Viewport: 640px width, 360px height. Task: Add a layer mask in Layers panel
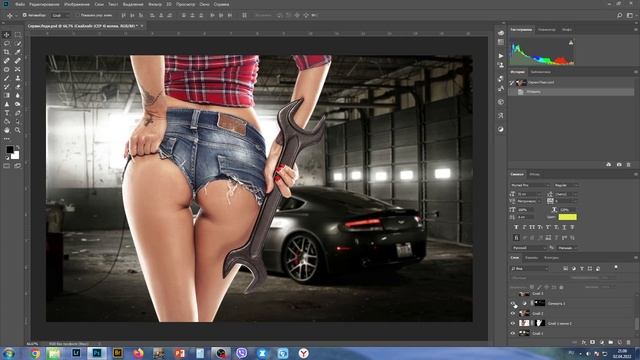pyautogui.click(x=593, y=342)
